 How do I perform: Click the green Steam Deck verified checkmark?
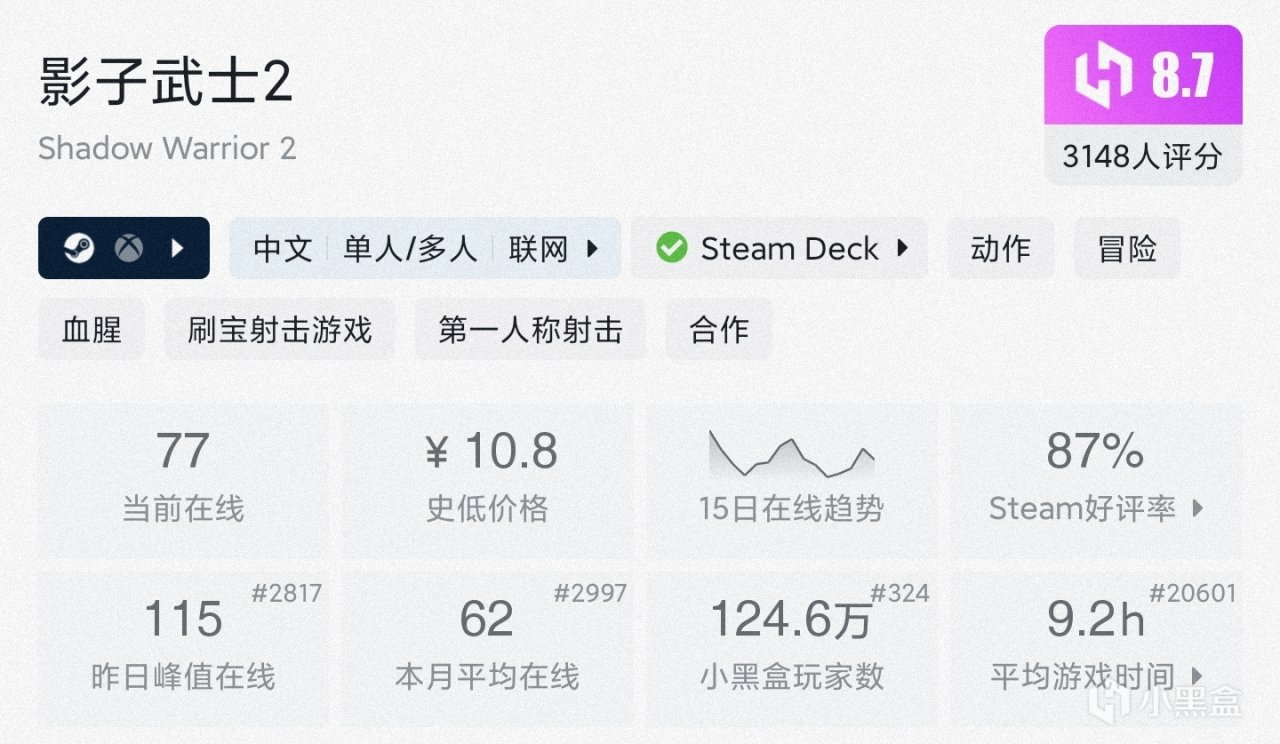click(x=672, y=248)
